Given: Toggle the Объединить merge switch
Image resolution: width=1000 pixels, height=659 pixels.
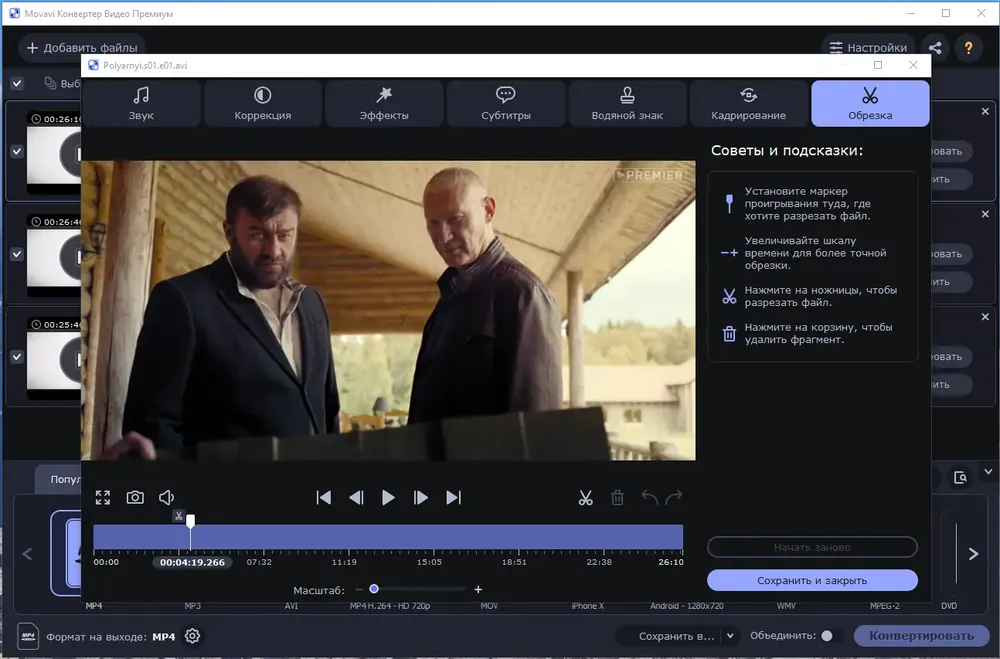Looking at the screenshot, I should coord(827,635).
